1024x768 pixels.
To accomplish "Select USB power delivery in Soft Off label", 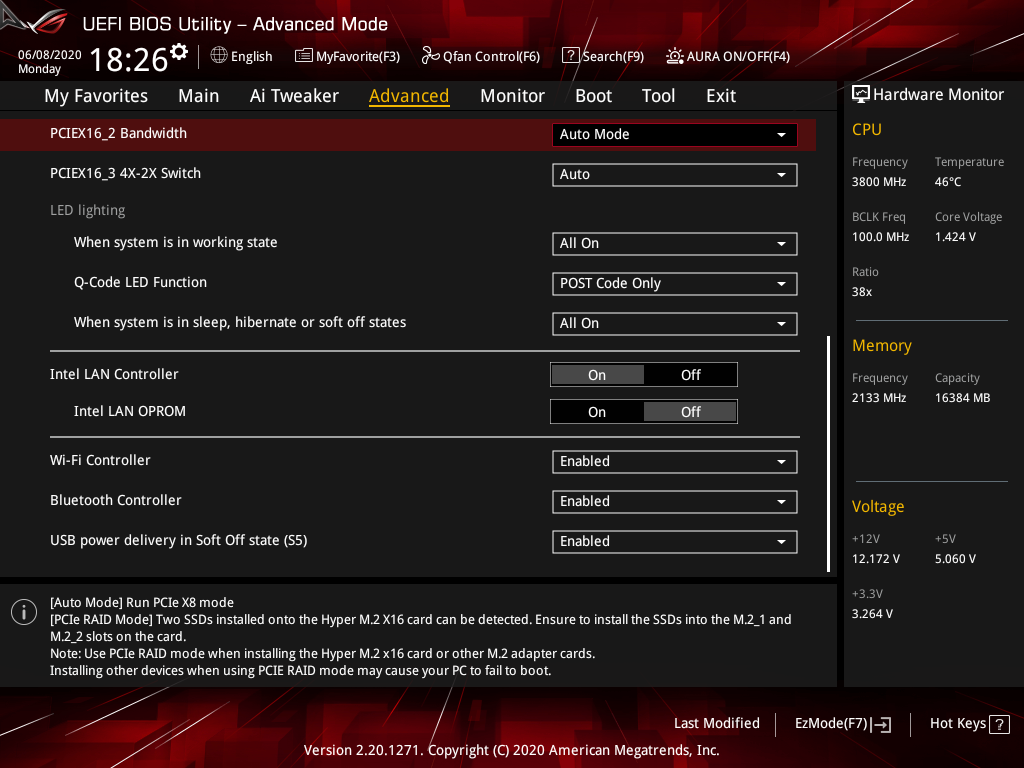I will click(178, 541).
